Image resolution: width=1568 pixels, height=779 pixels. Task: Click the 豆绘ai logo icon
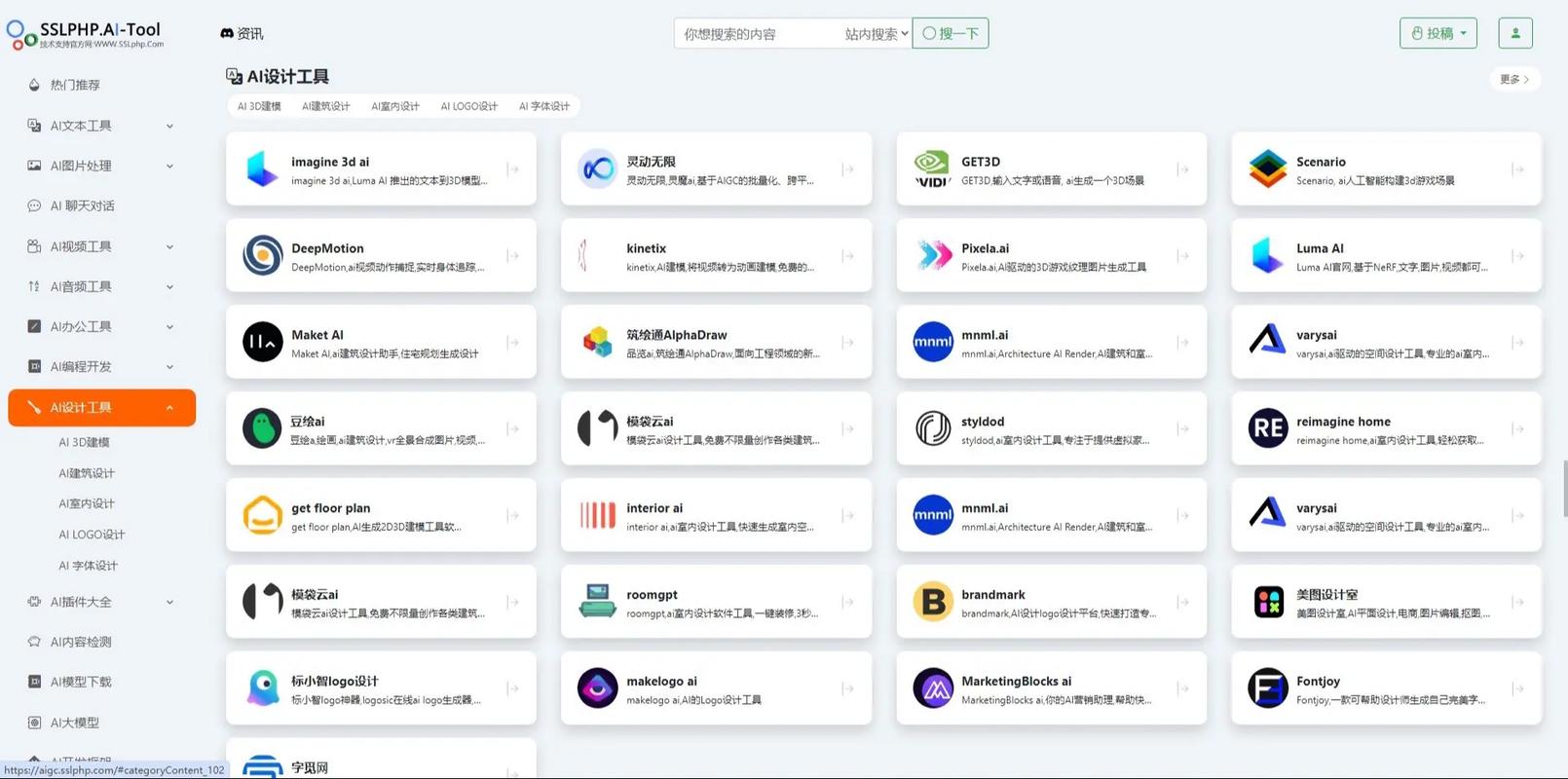pos(262,429)
